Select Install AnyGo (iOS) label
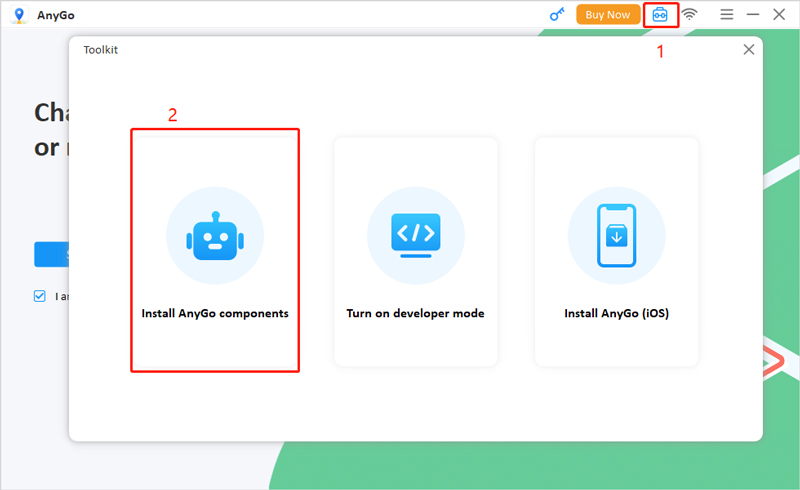Screen dimensions: 800x490 [x=616, y=313]
